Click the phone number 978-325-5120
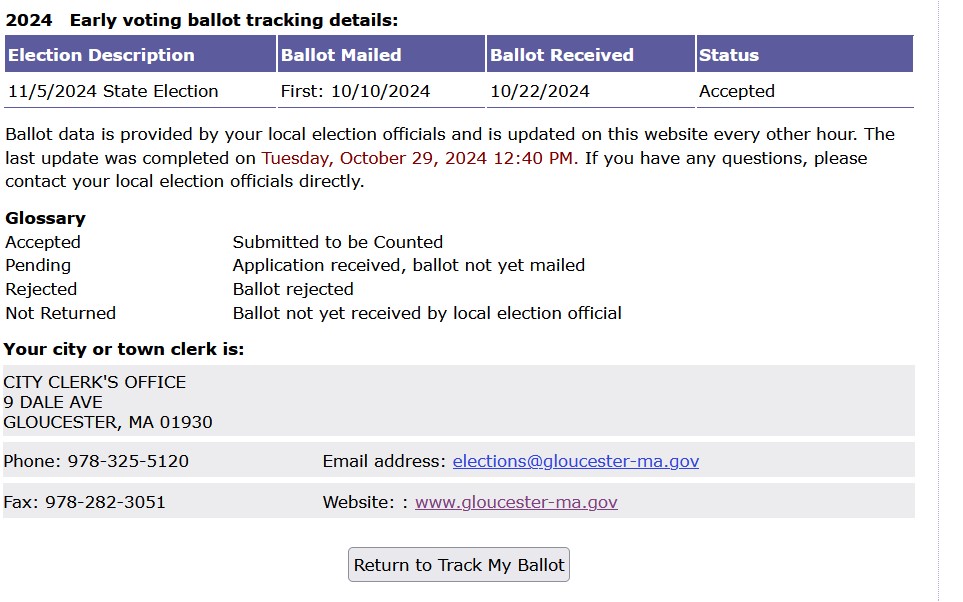 (x=128, y=461)
